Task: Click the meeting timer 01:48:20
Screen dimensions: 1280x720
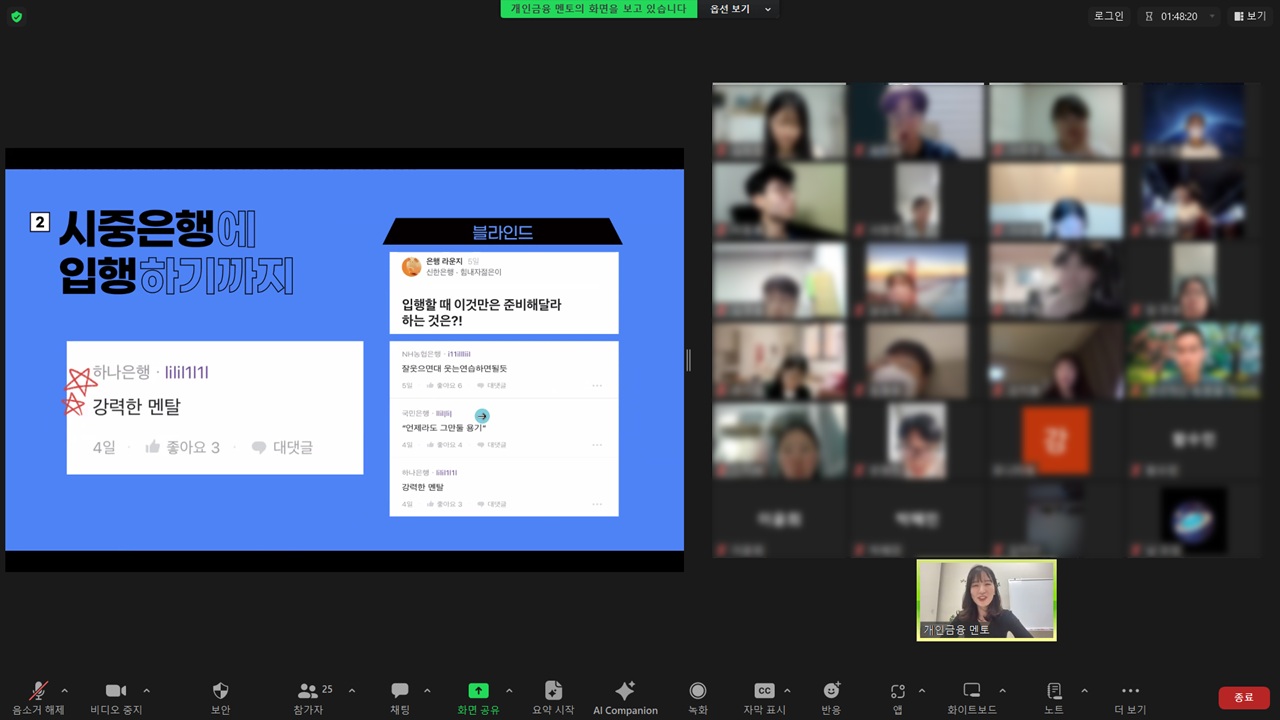Action: (1179, 17)
